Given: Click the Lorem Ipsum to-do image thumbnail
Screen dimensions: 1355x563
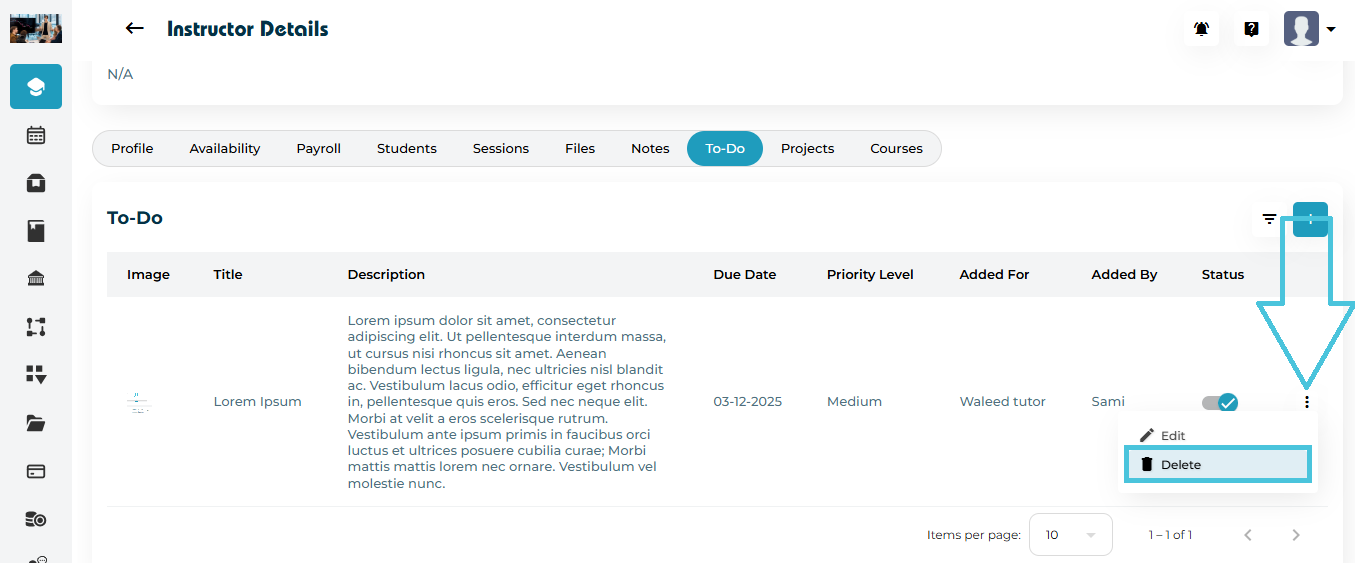Looking at the screenshot, I should 139,402.
